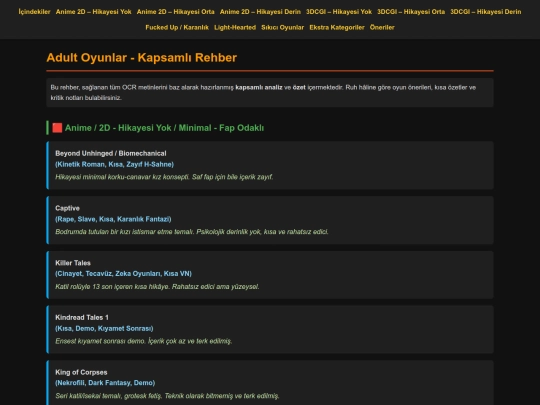Image resolution: width=540 pixels, height=405 pixels.
Task: Select the Killer Tales card title
Action: 73,263
